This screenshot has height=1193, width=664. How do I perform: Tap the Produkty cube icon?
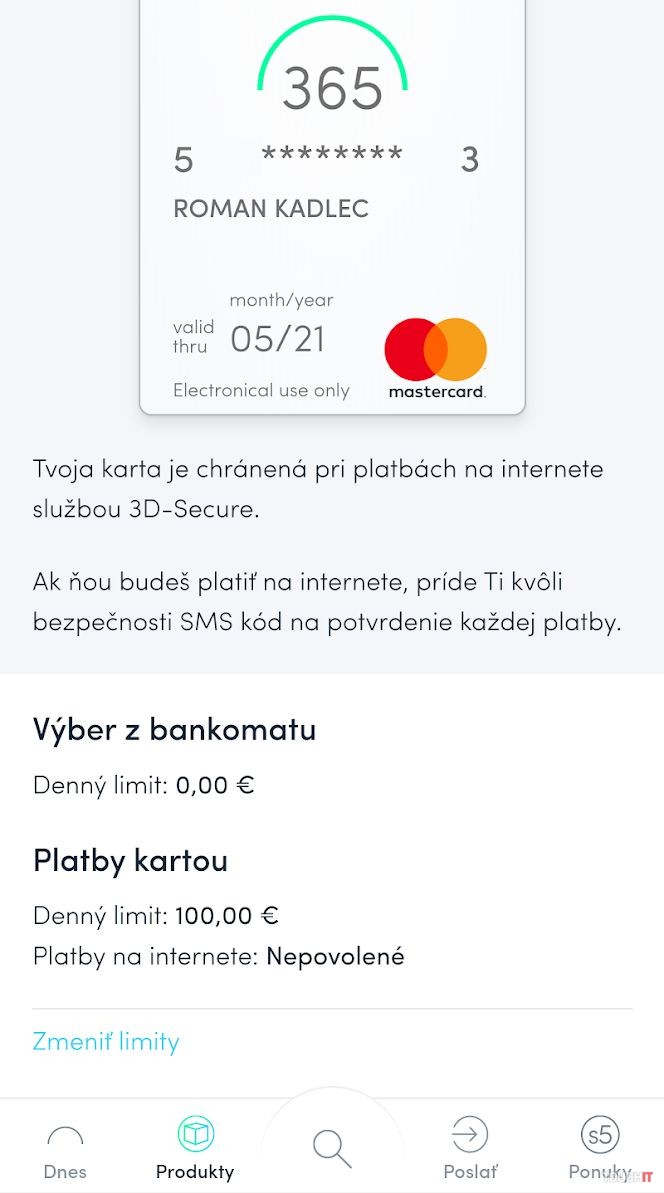[x=195, y=1134]
